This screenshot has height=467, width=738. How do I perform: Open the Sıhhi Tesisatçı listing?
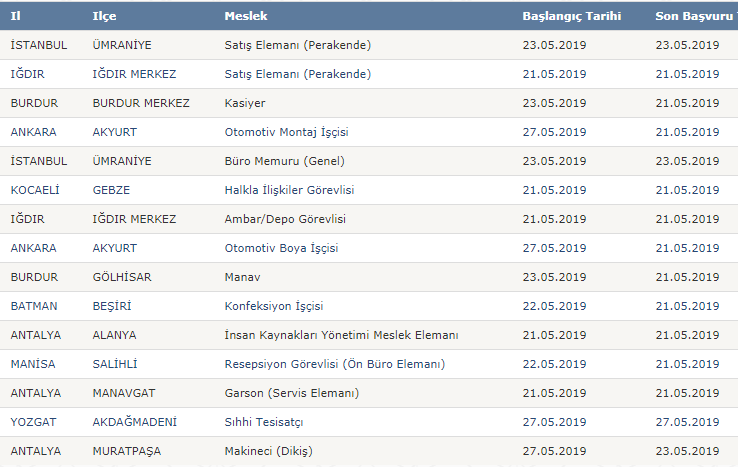264,422
